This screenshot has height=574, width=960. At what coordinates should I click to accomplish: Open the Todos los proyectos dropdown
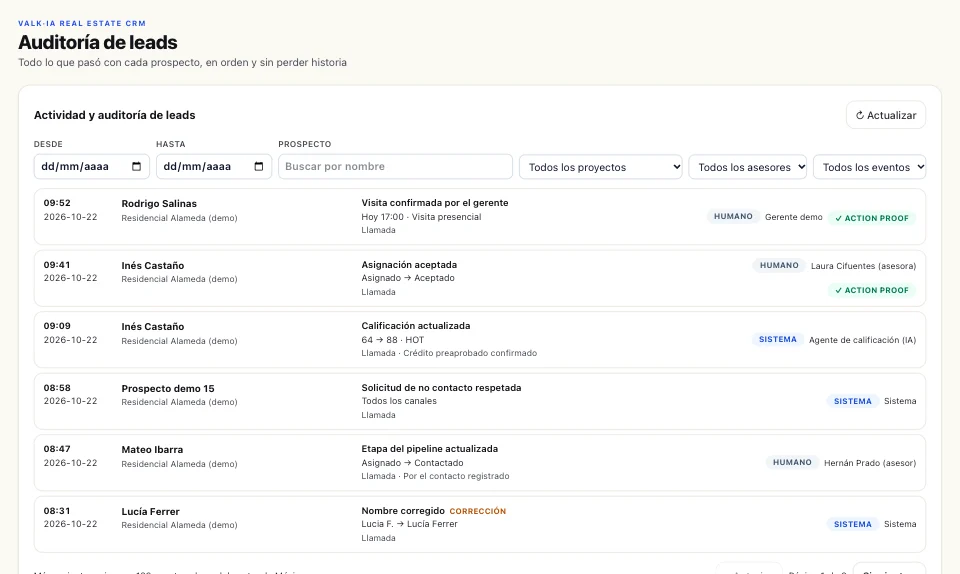pos(601,167)
